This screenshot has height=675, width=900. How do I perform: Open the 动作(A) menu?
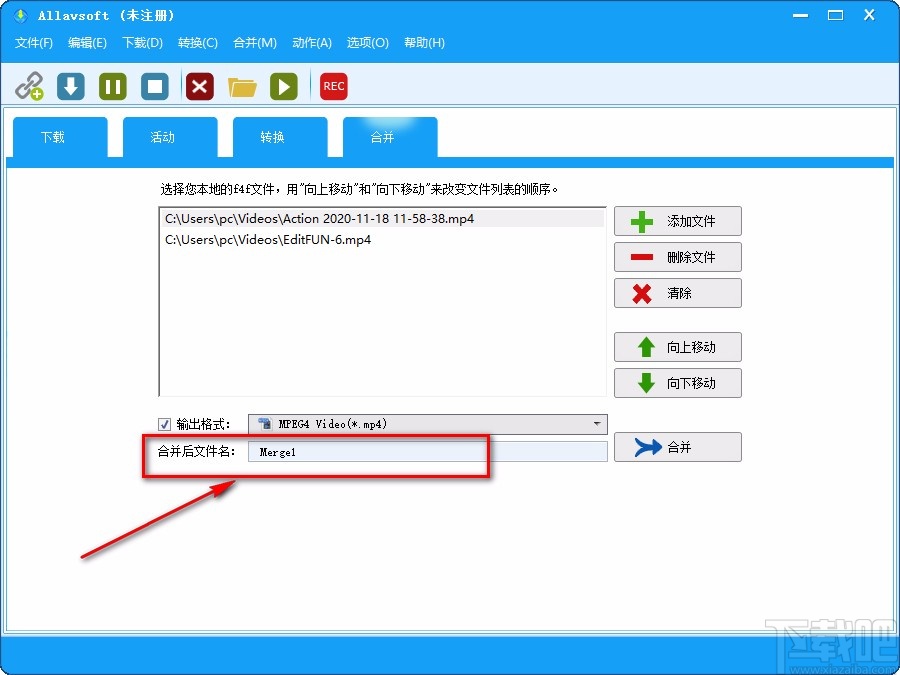tap(312, 42)
